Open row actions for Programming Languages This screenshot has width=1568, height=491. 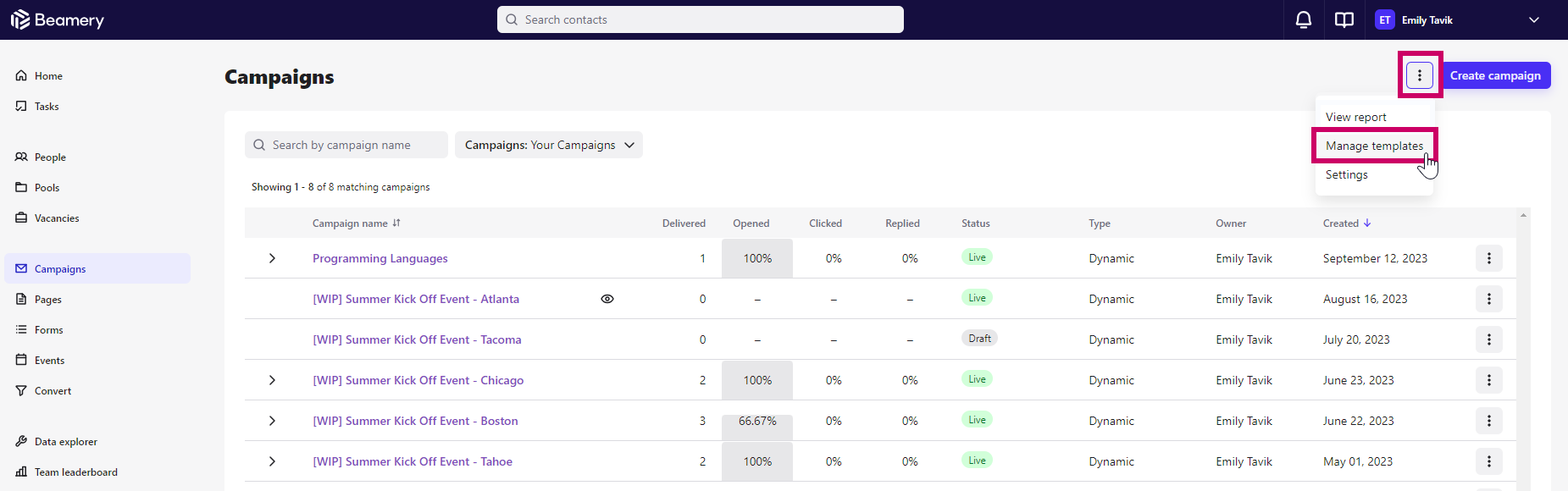coord(1489,258)
